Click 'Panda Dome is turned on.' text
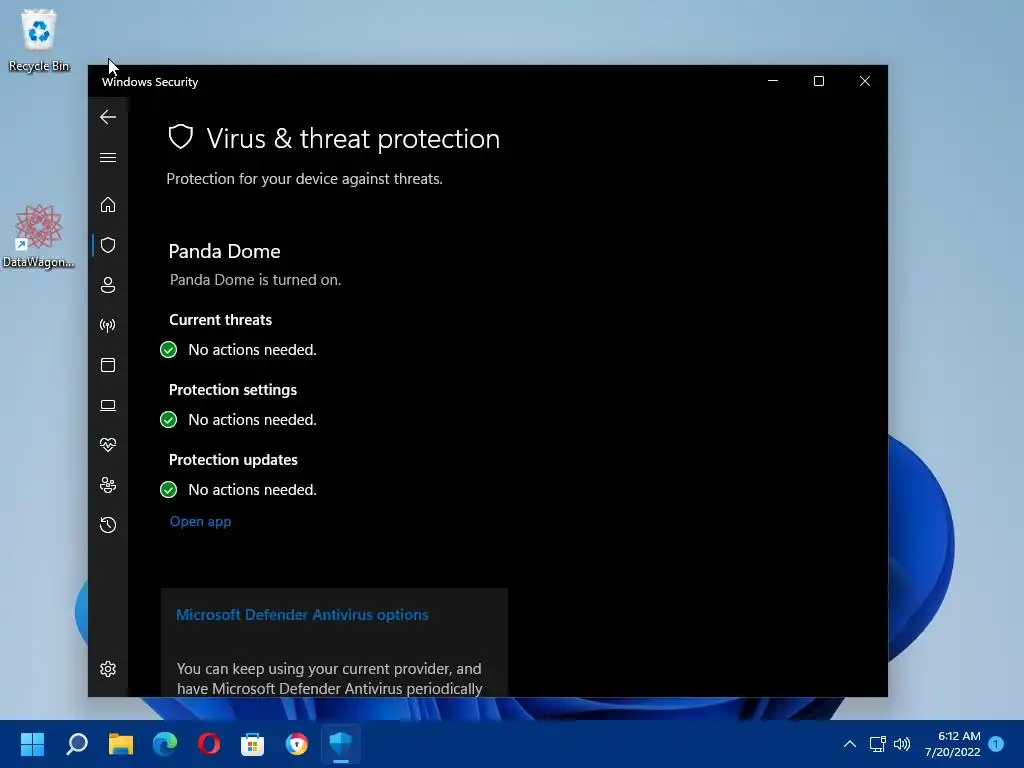The height and width of the screenshot is (768, 1024). click(255, 280)
